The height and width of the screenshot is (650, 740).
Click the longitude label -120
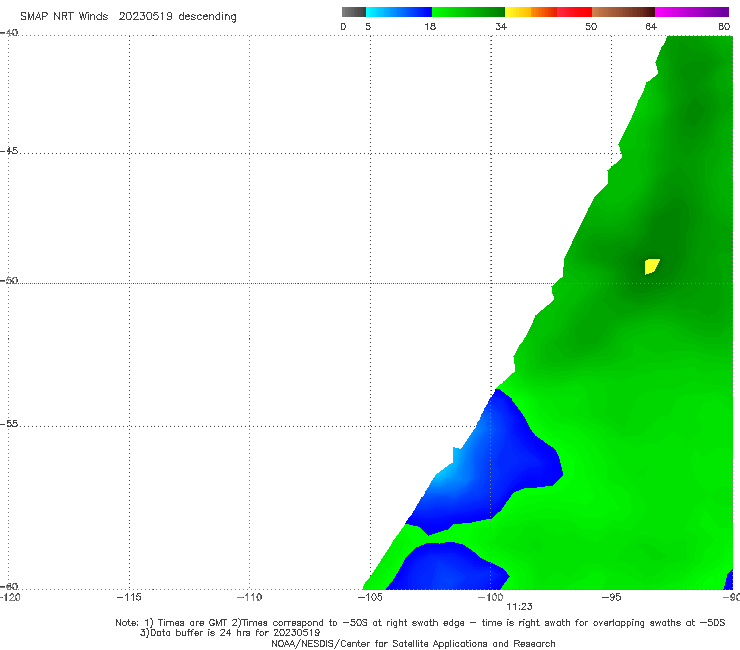10,597
